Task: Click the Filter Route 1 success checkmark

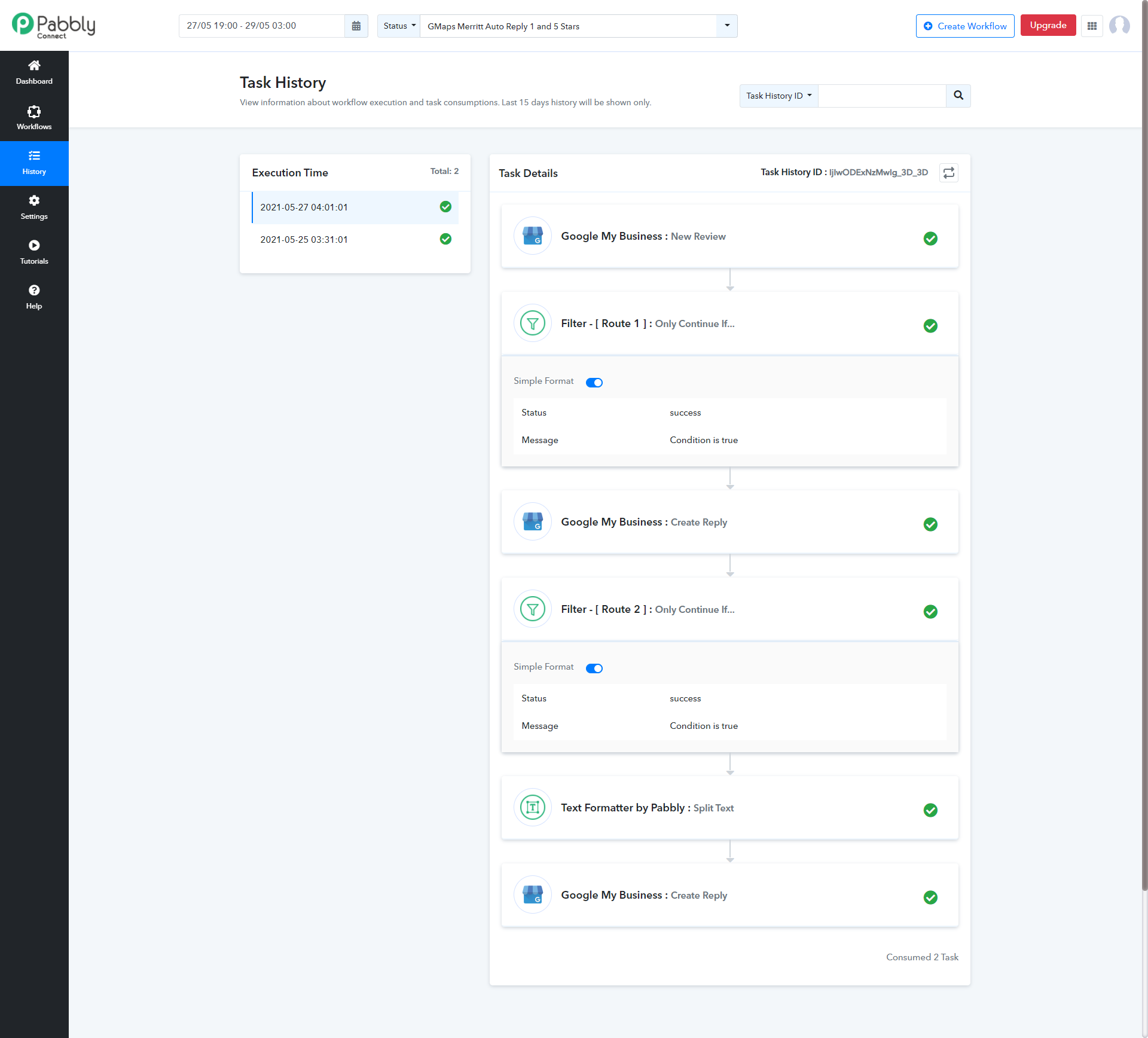Action: 930,326
